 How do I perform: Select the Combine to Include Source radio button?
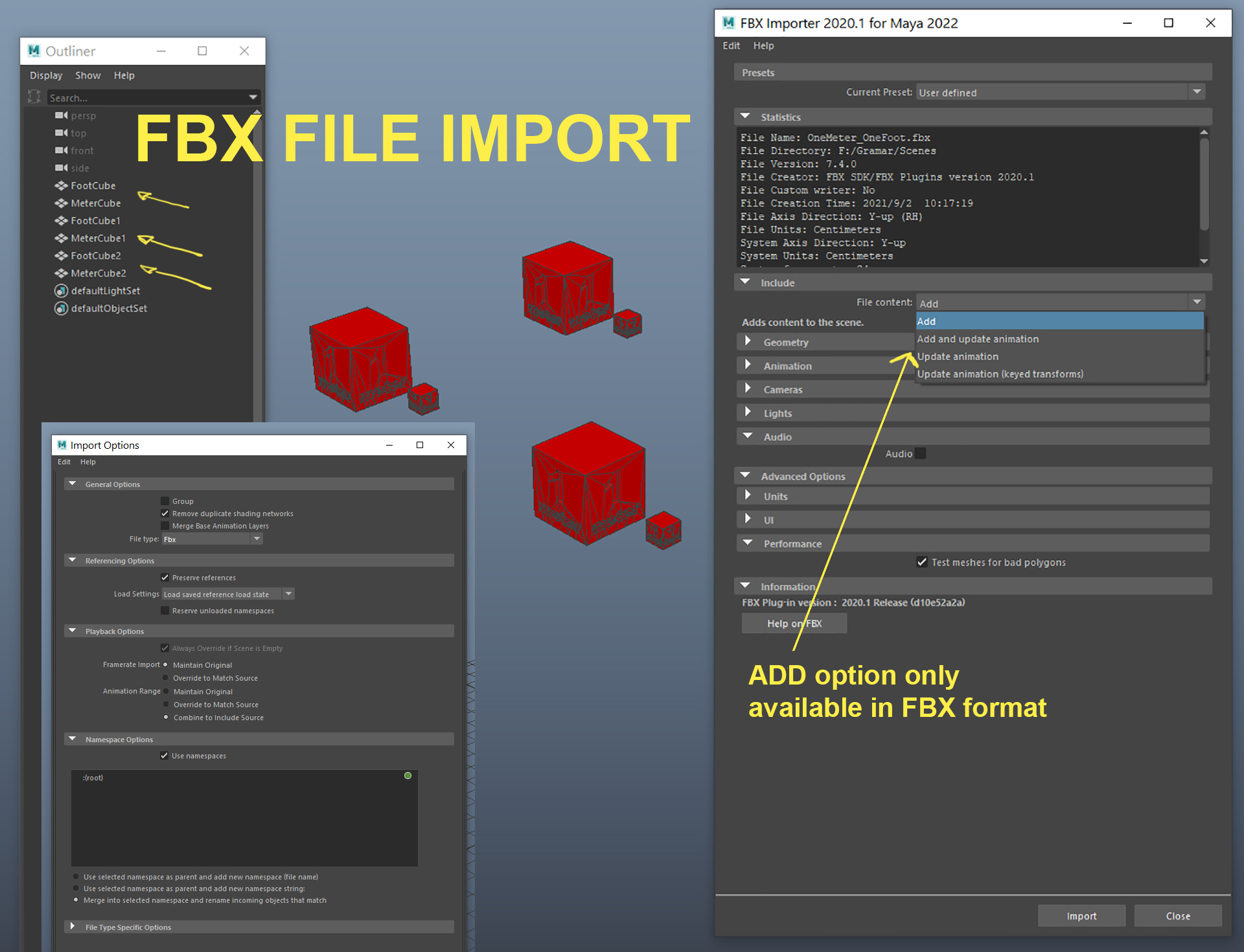(x=167, y=717)
